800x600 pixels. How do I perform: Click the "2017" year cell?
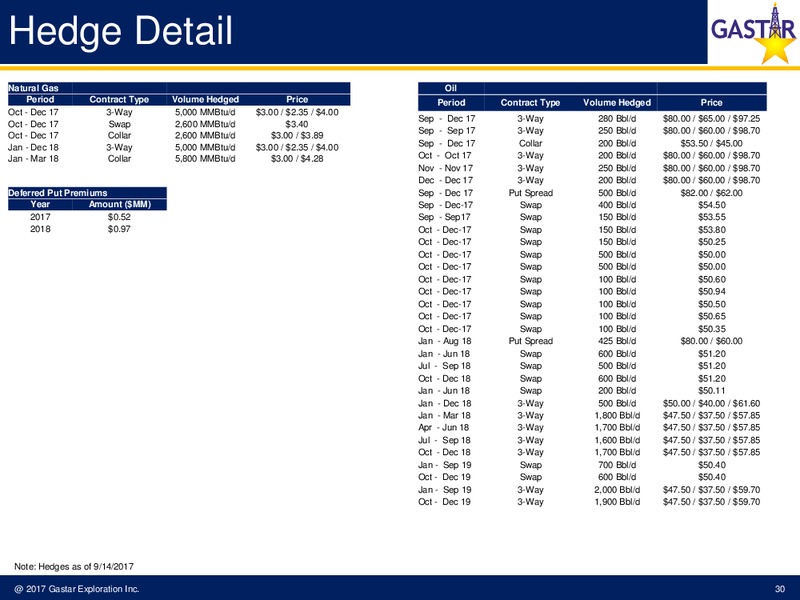(x=40, y=217)
